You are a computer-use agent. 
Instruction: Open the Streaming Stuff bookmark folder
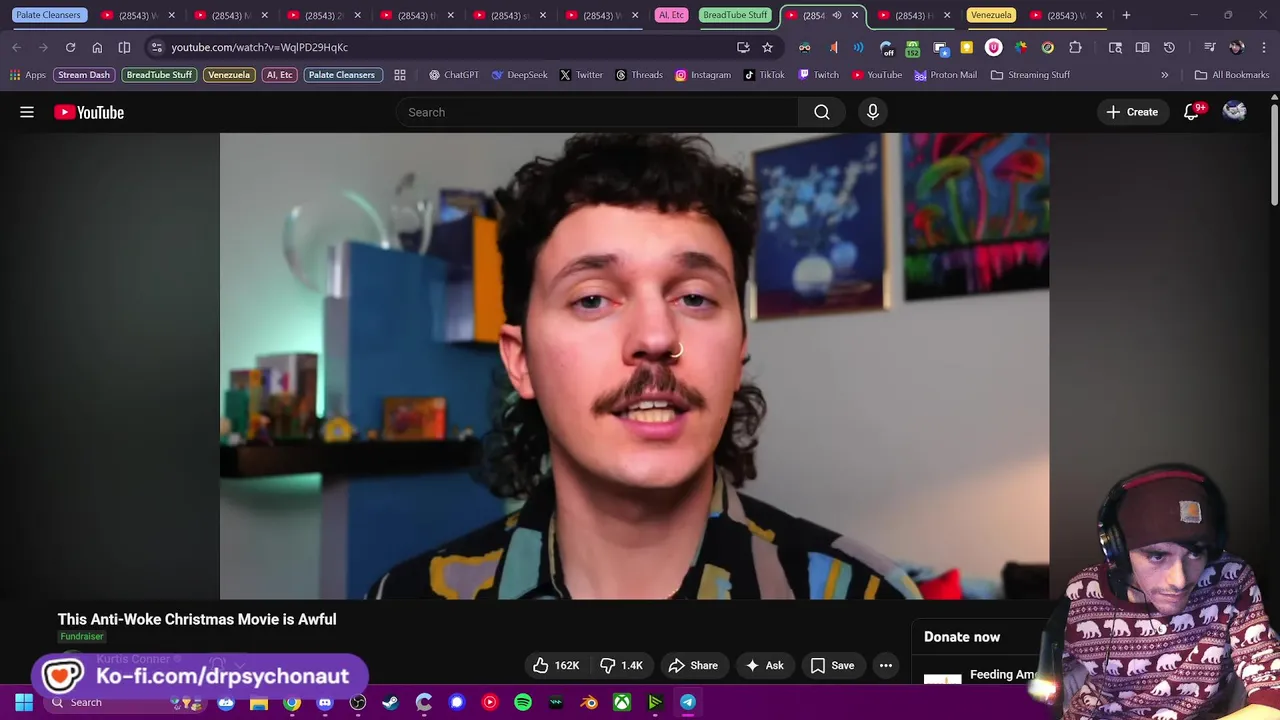(x=1030, y=75)
